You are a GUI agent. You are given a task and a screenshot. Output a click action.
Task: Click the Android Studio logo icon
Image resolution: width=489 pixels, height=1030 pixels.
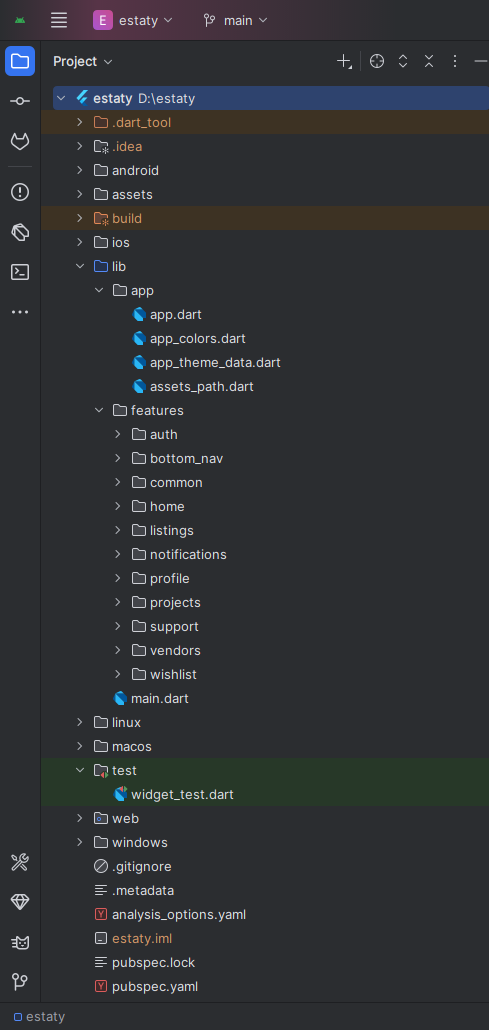point(20,20)
